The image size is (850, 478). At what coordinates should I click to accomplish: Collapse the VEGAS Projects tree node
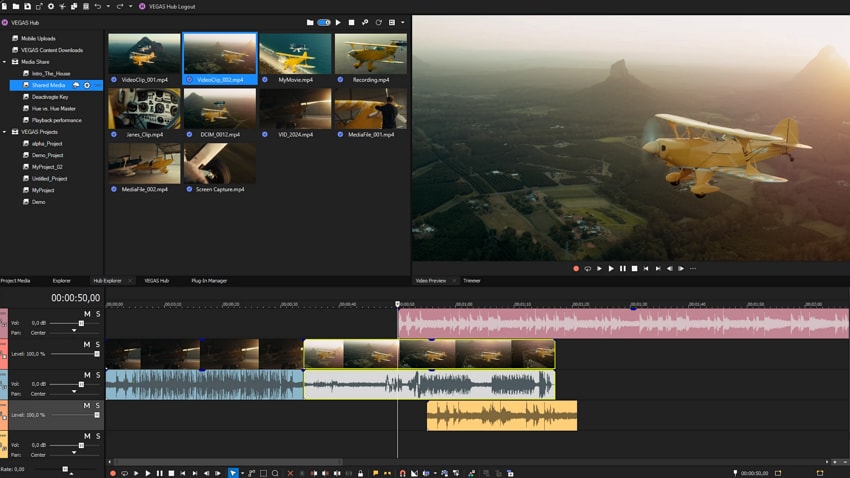pyautogui.click(x=4, y=132)
